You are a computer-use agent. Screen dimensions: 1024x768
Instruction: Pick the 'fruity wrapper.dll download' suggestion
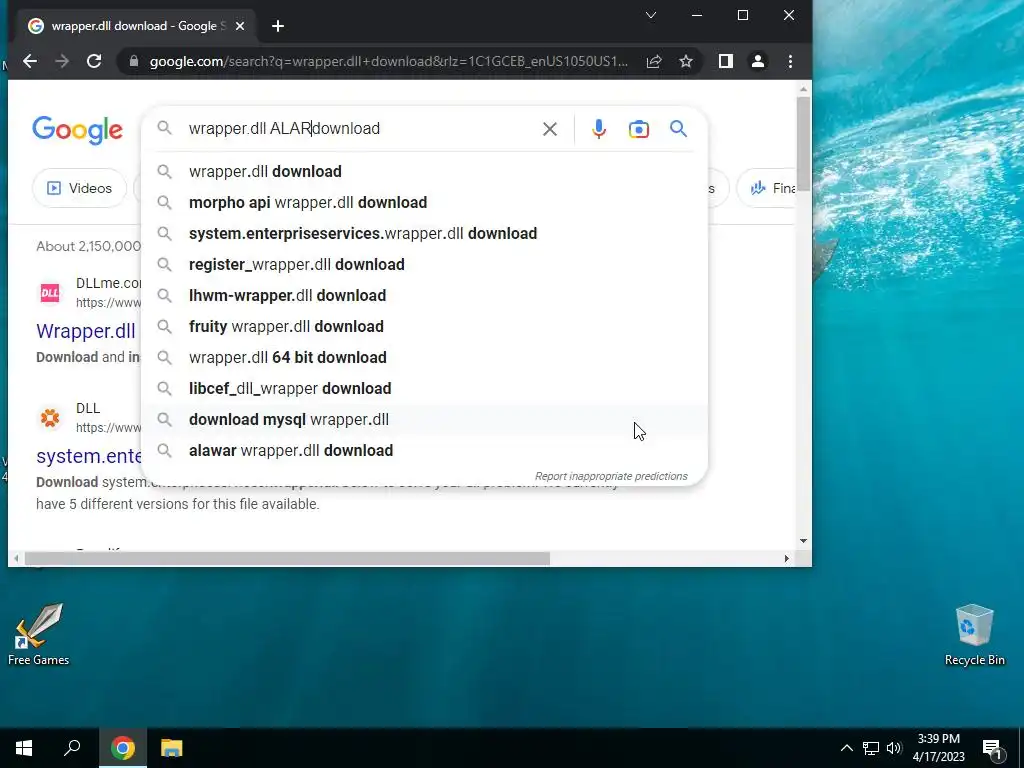tap(424, 327)
